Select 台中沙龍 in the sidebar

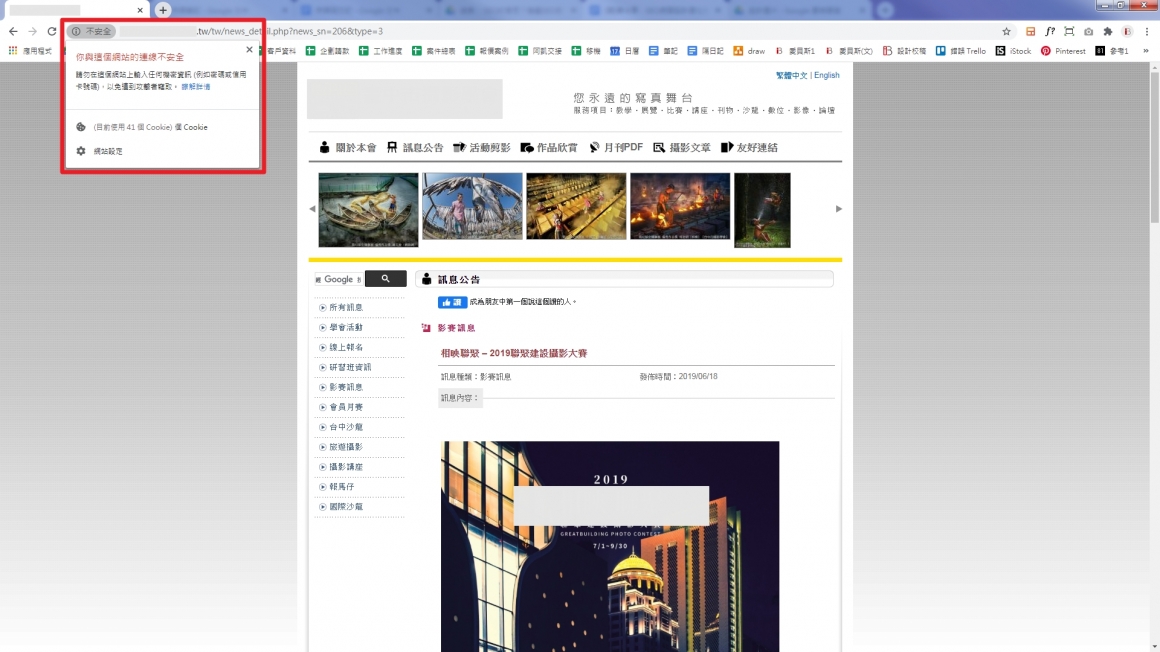(346, 427)
